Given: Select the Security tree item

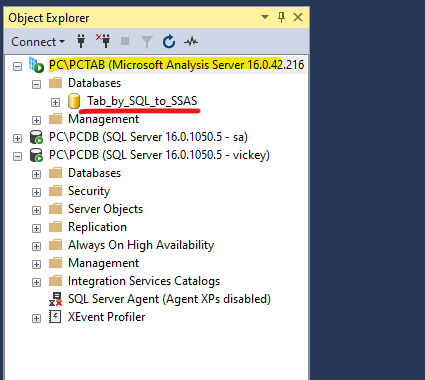Looking at the screenshot, I should pyautogui.click(x=89, y=191).
